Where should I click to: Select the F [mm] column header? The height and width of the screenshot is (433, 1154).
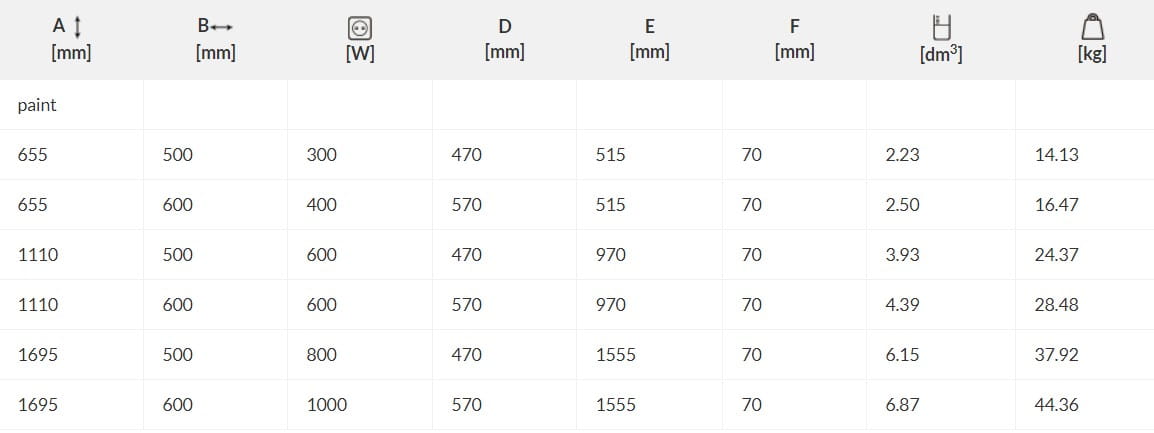coord(794,39)
